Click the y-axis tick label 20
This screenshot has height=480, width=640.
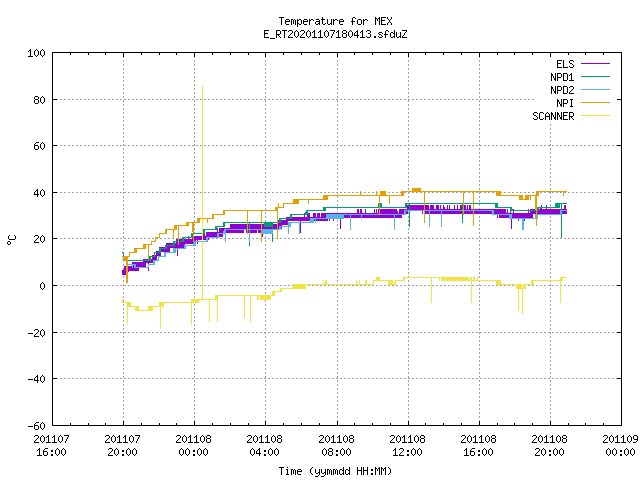40,239
